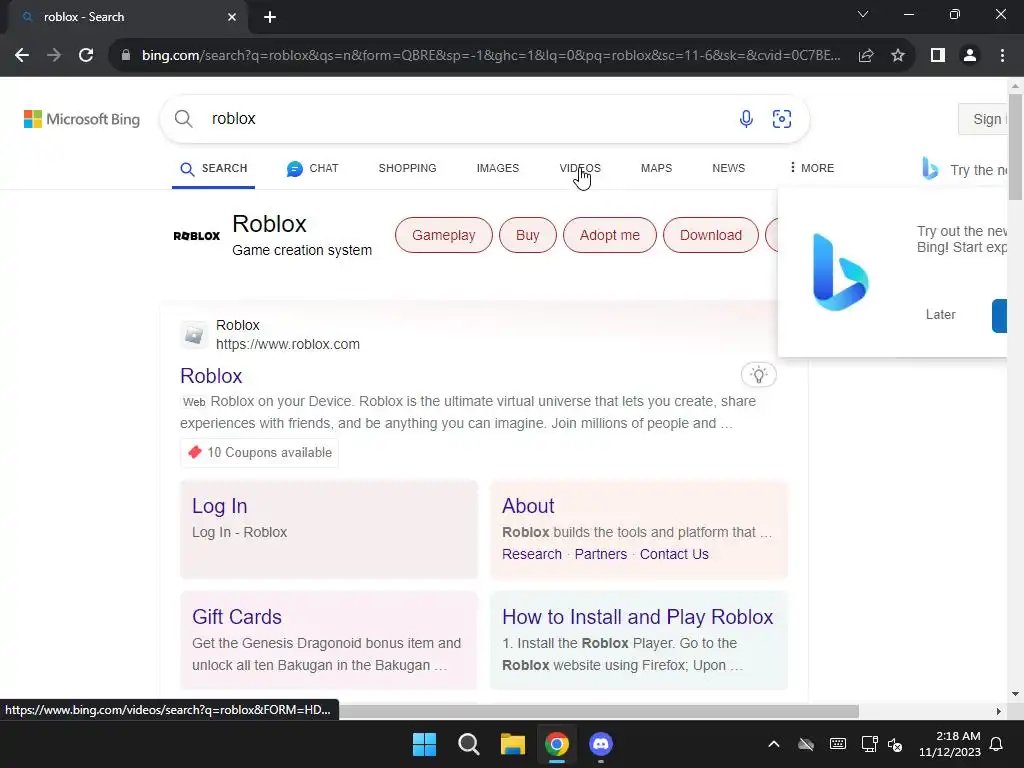
Task: Open the Log In sitelink
Action: click(x=219, y=506)
